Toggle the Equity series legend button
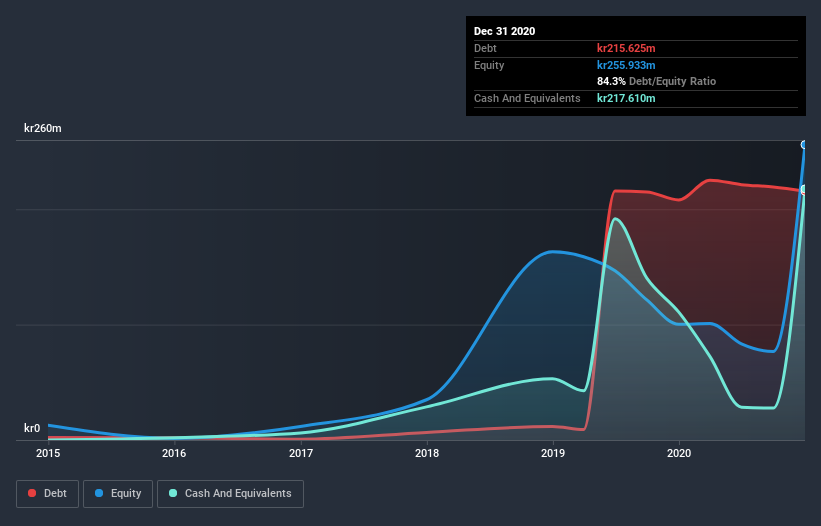Viewport: 821px width, 526px height. 118,494
